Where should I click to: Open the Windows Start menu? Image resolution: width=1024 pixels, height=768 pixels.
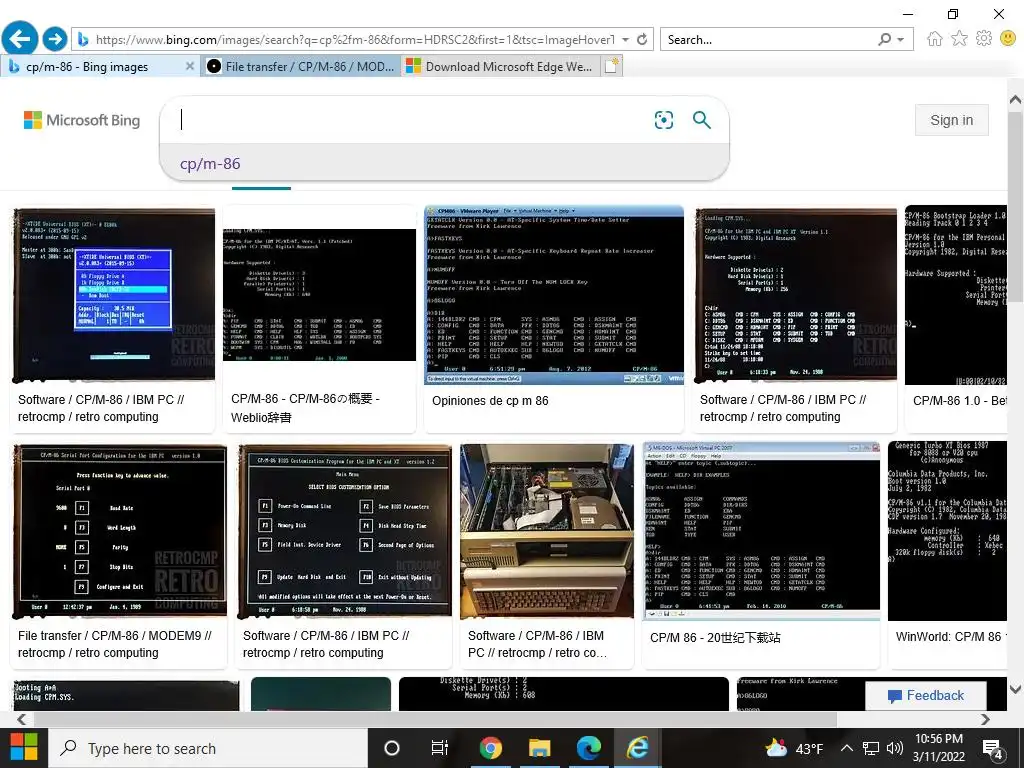point(24,748)
